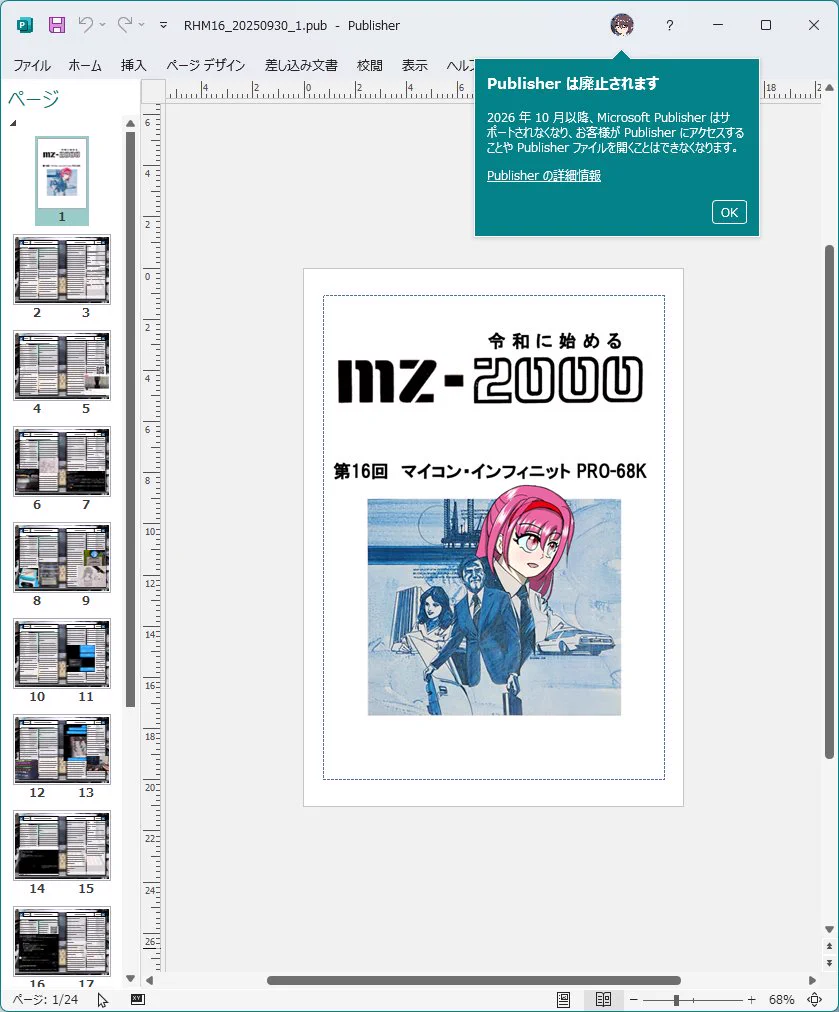
Task: Switch to single page view
Action: [563, 999]
